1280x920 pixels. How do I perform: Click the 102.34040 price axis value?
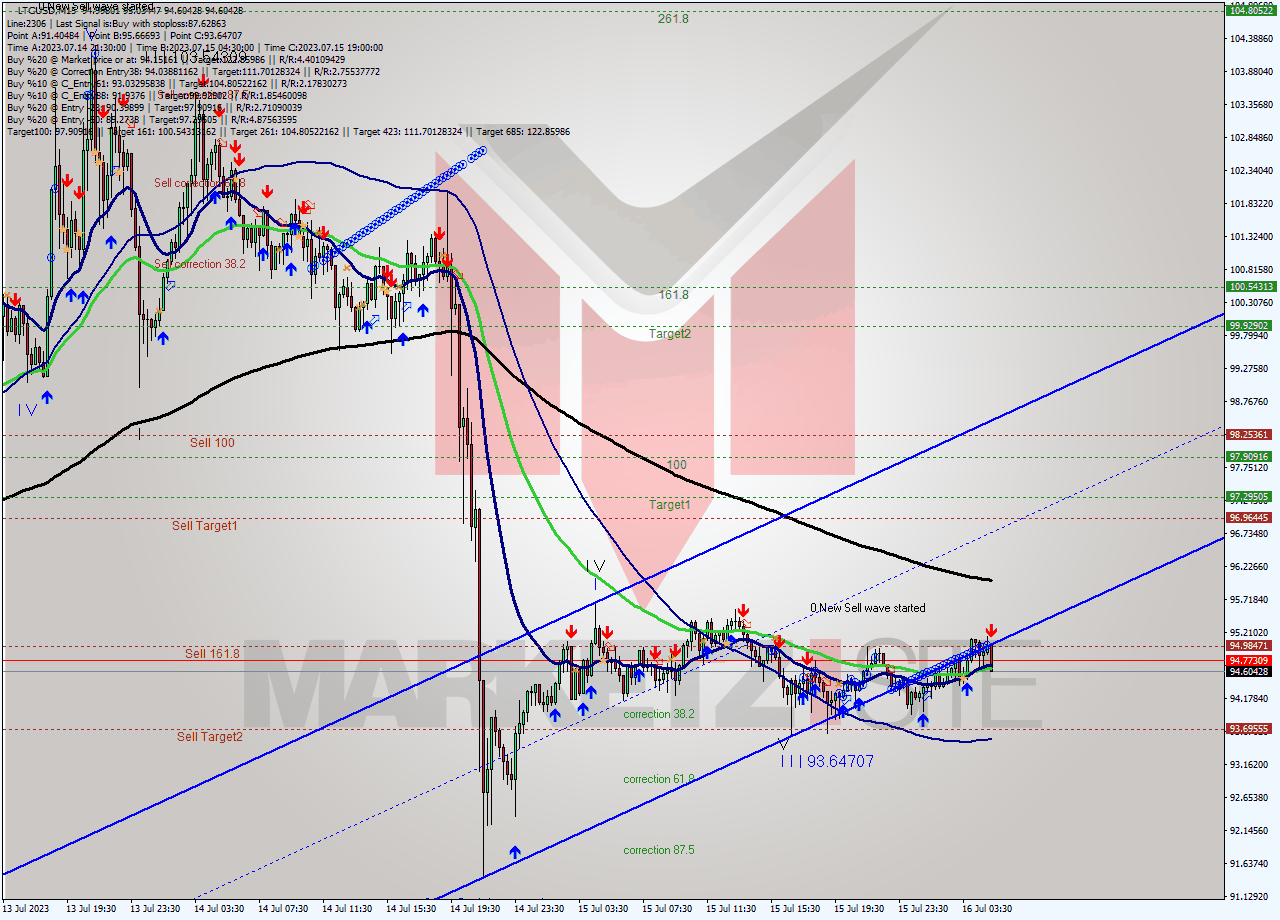[1250, 170]
